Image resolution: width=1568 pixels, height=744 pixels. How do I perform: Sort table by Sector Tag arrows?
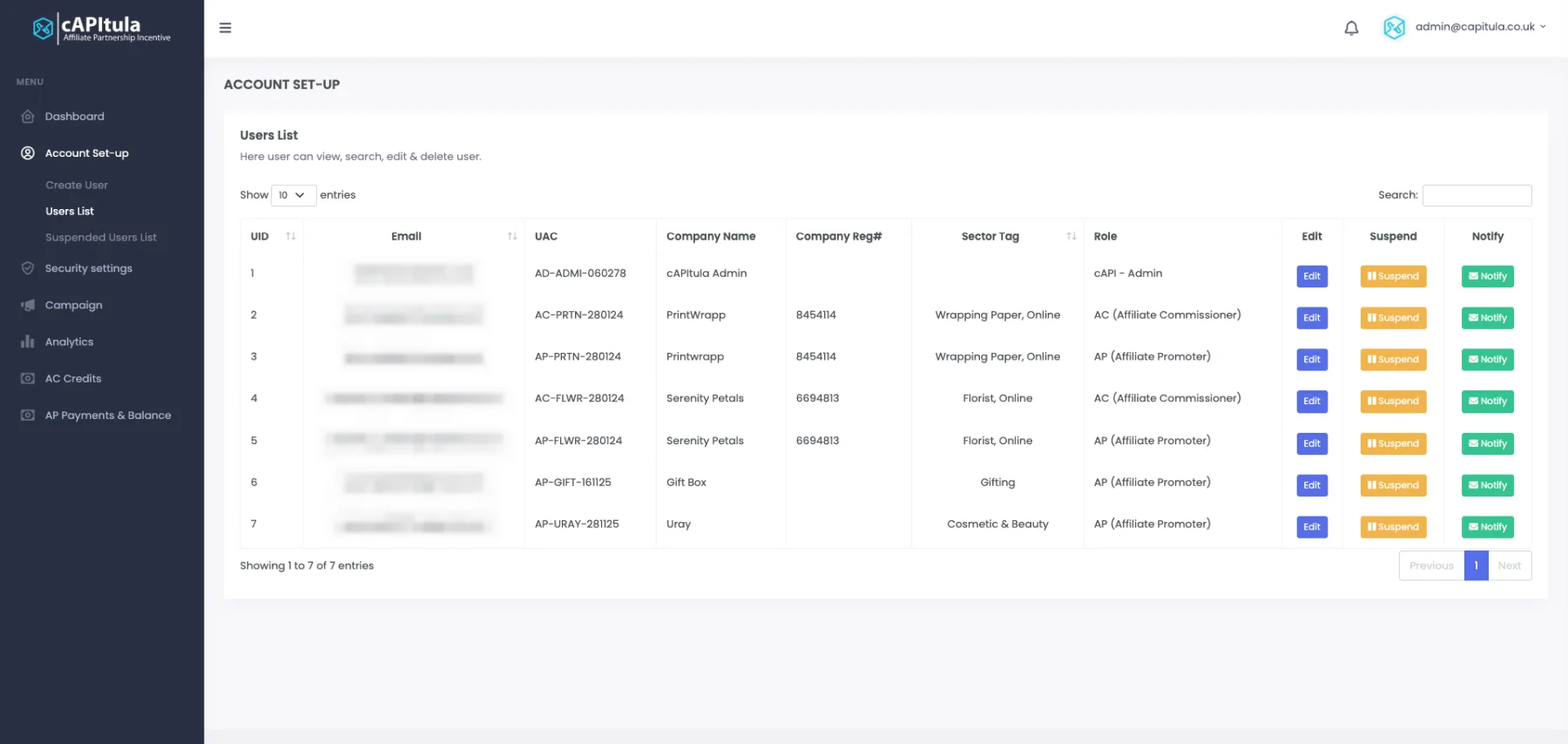[x=1071, y=236]
